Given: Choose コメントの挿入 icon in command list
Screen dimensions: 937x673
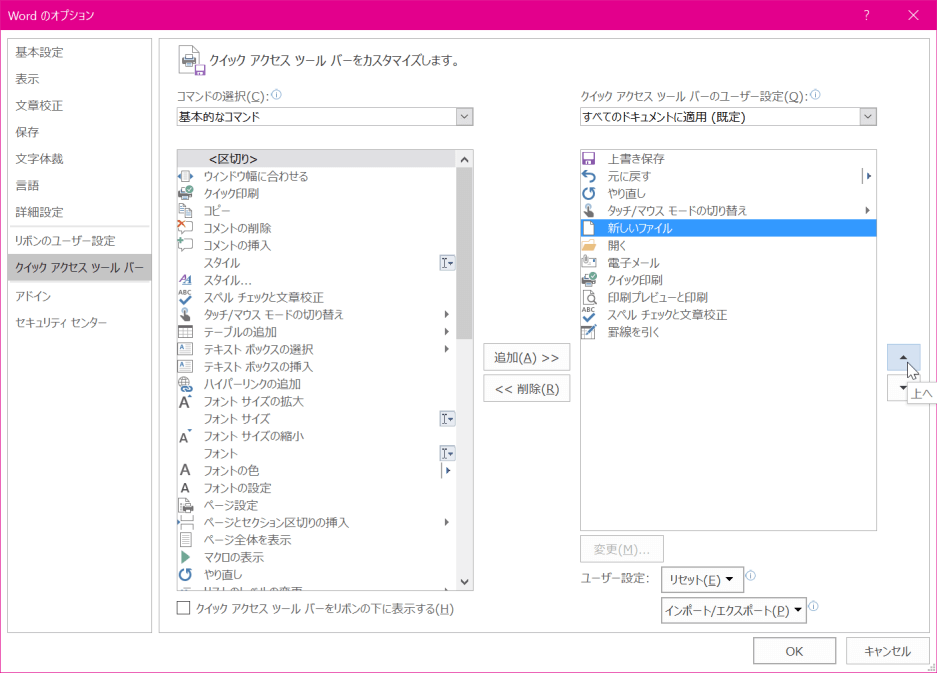Looking at the screenshot, I should coord(186,245).
